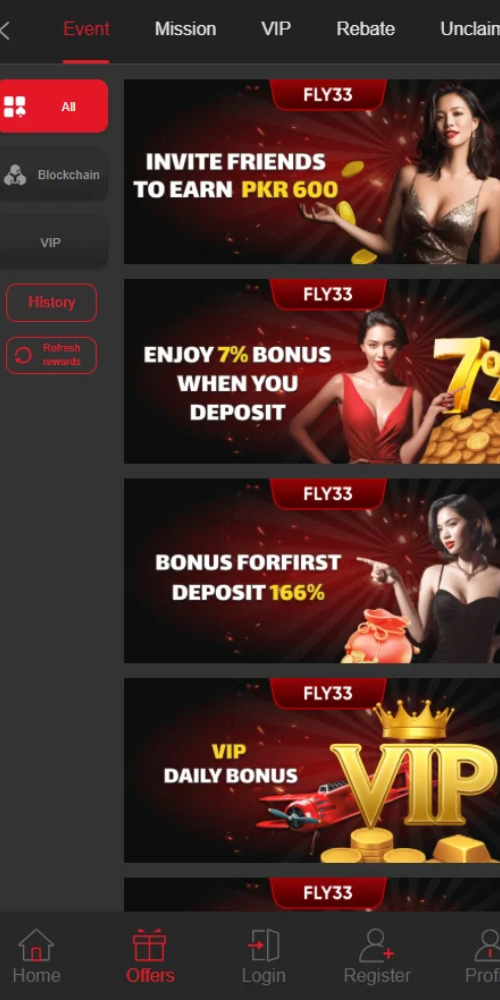Open Invite Friends to Earn PKR 600 banner
Image resolution: width=500 pixels, height=1000 pixels.
(312, 172)
